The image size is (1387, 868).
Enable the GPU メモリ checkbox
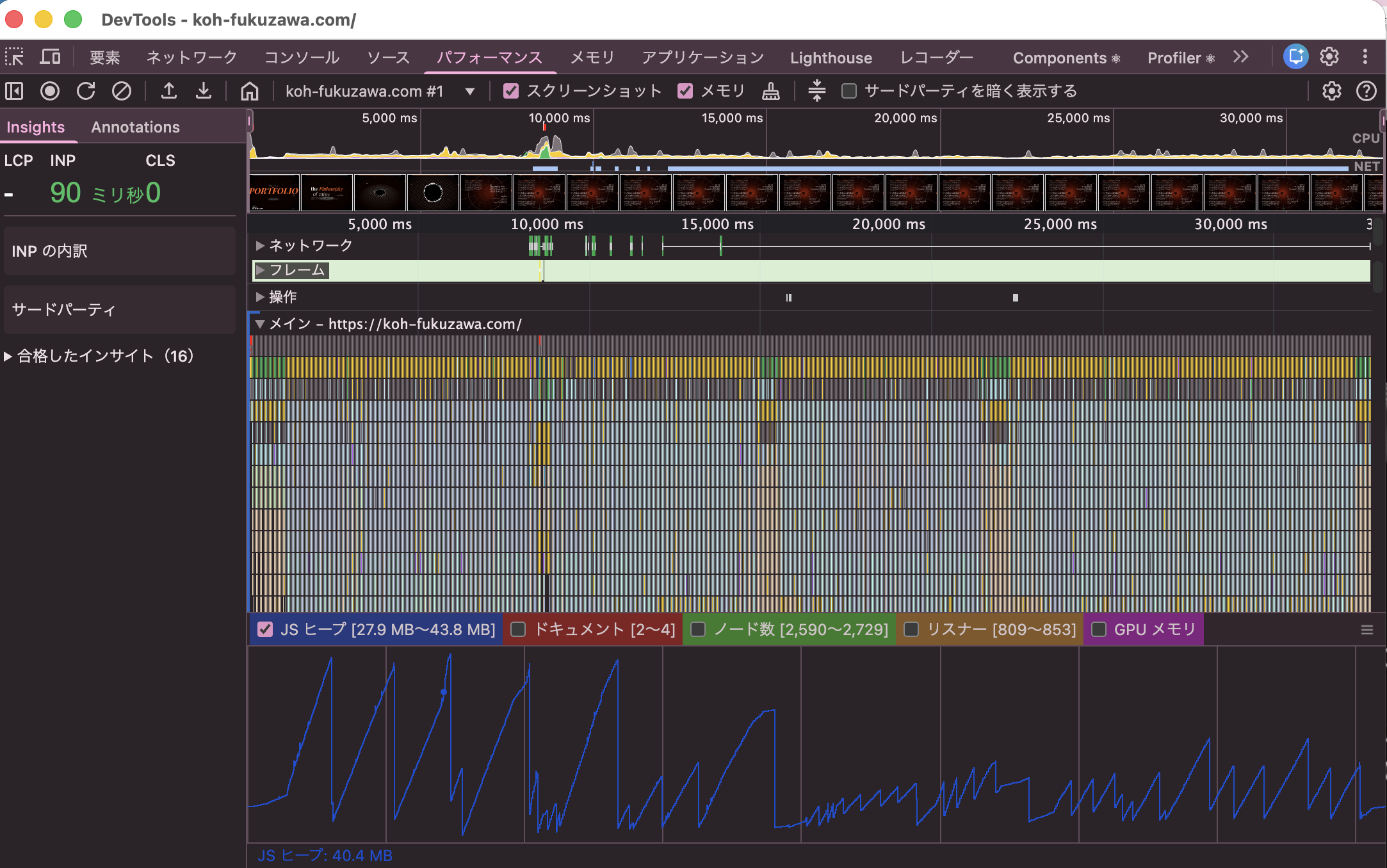click(1099, 630)
